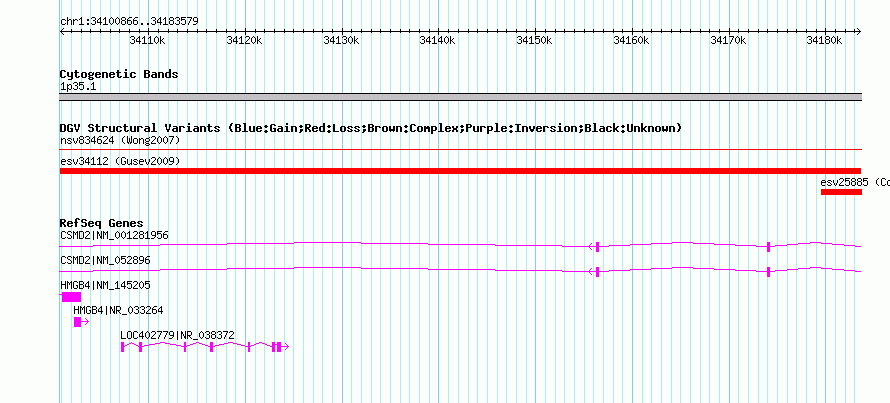The image size is (890, 403).
Task: Click the 34160k scale label
Action: pyautogui.click(x=632, y=40)
